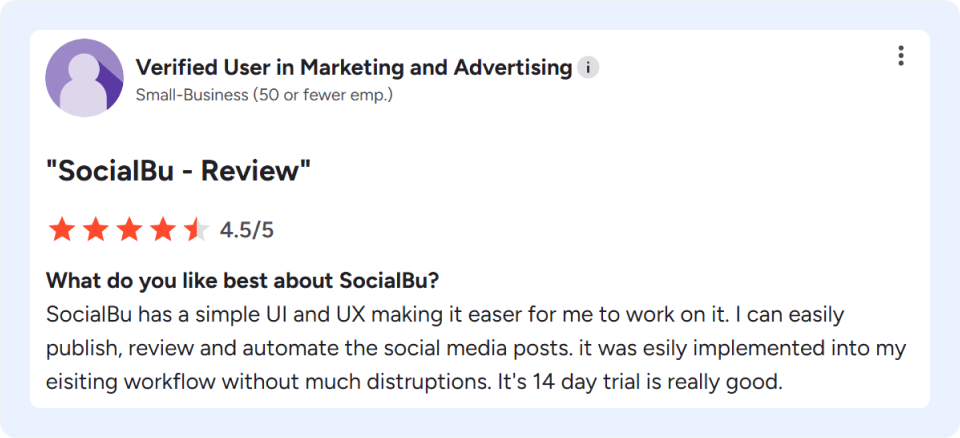Image resolution: width=960 pixels, height=438 pixels.
Task: Select the half-filled fifth star
Action: pos(197,230)
